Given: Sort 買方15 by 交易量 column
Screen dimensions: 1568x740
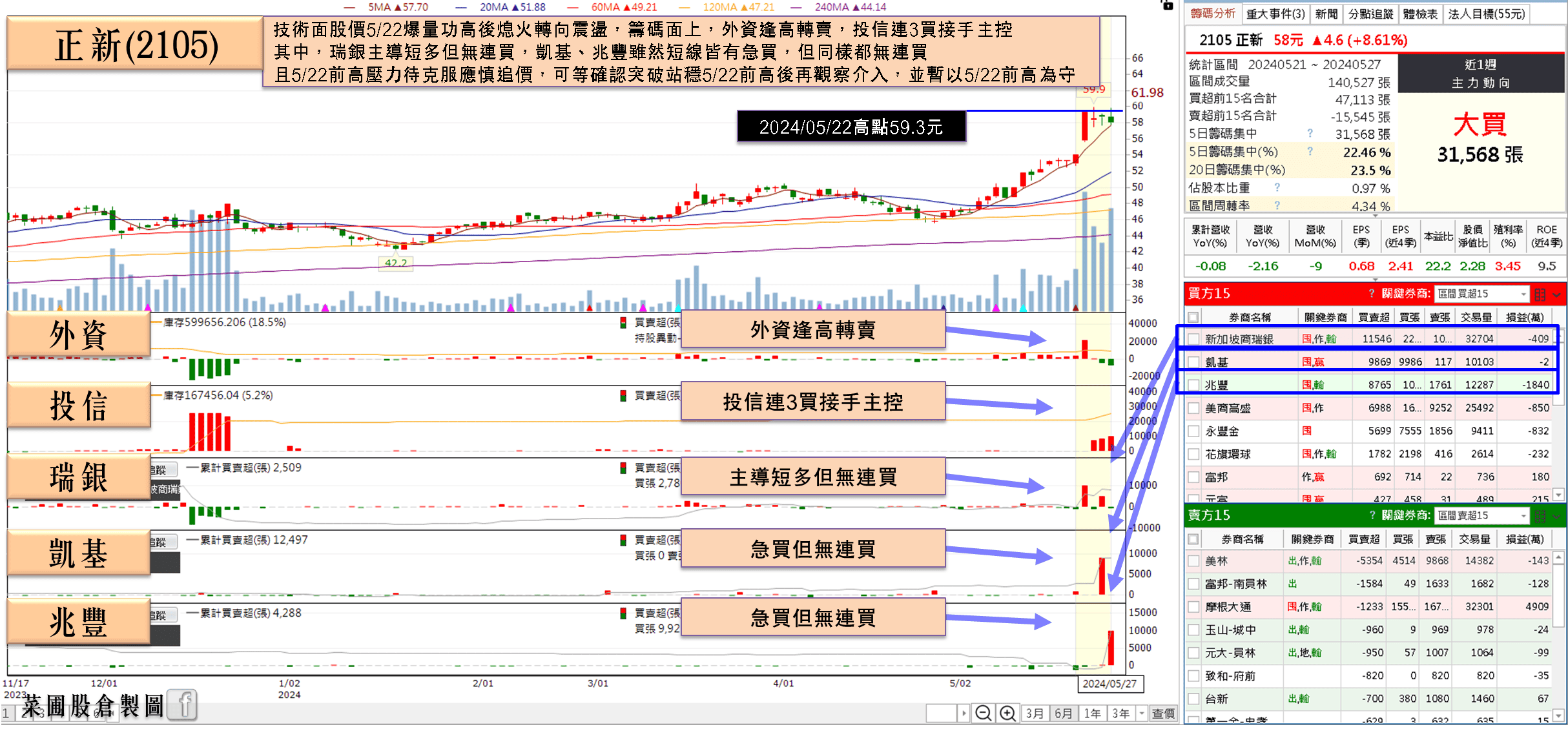Looking at the screenshot, I should point(1476,317).
